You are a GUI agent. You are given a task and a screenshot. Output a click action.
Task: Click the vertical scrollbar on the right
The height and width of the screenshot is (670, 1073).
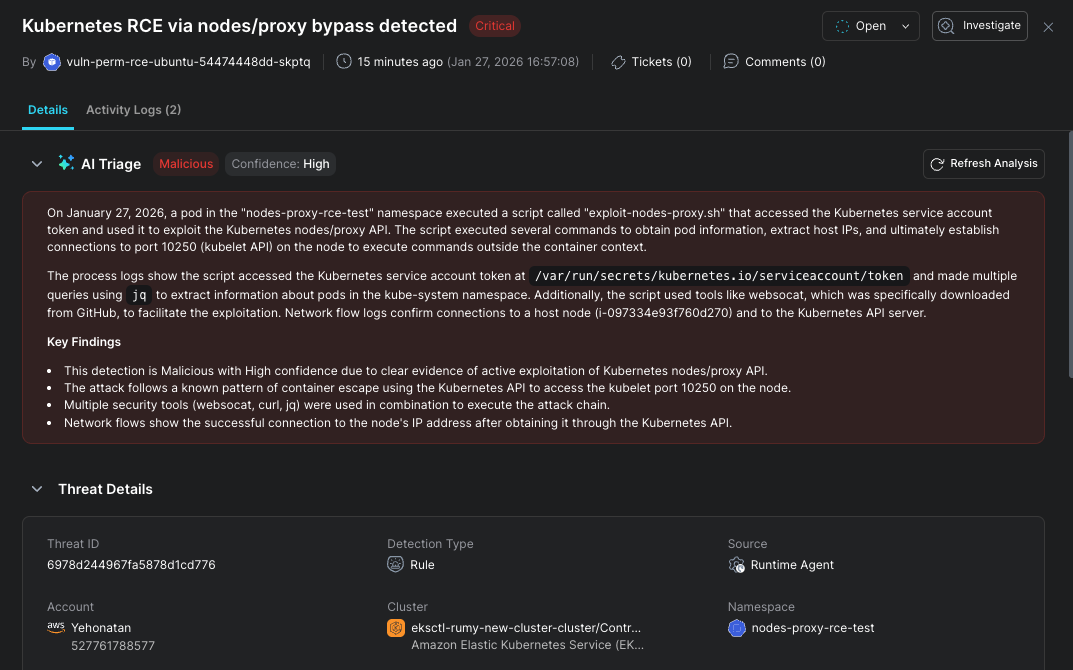[1070, 253]
